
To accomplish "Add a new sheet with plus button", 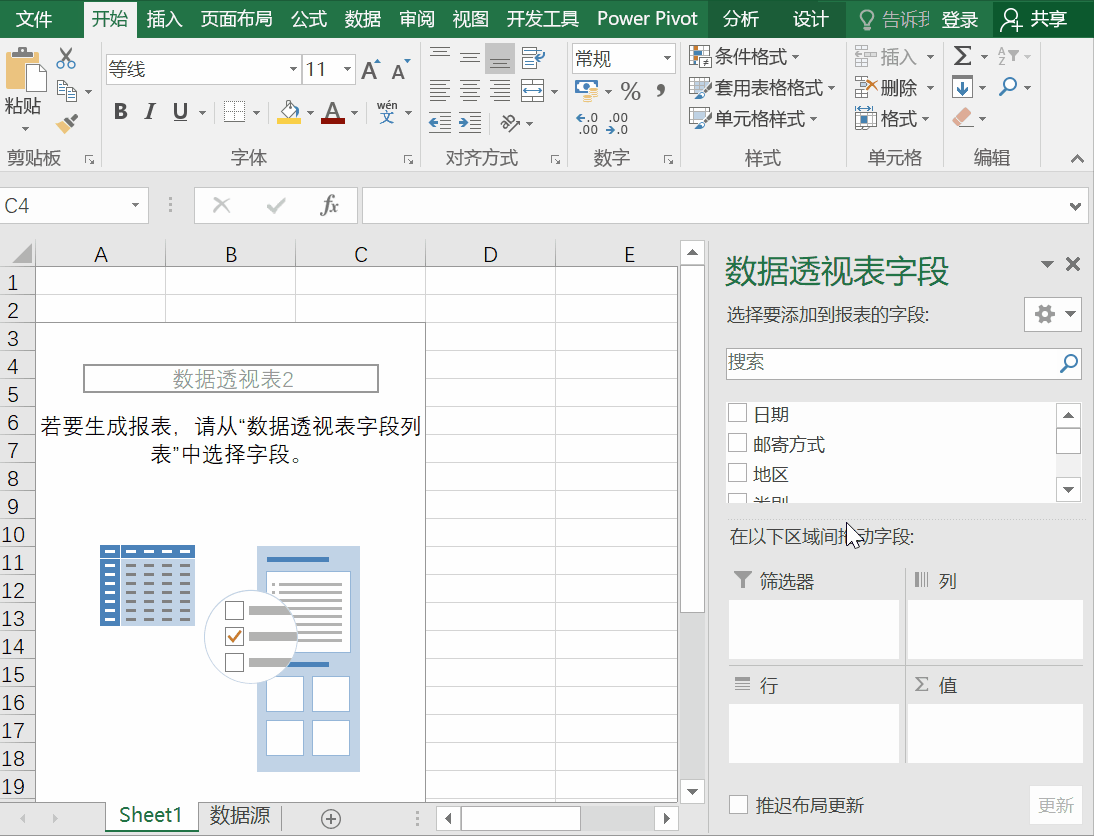I will [331, 819].
